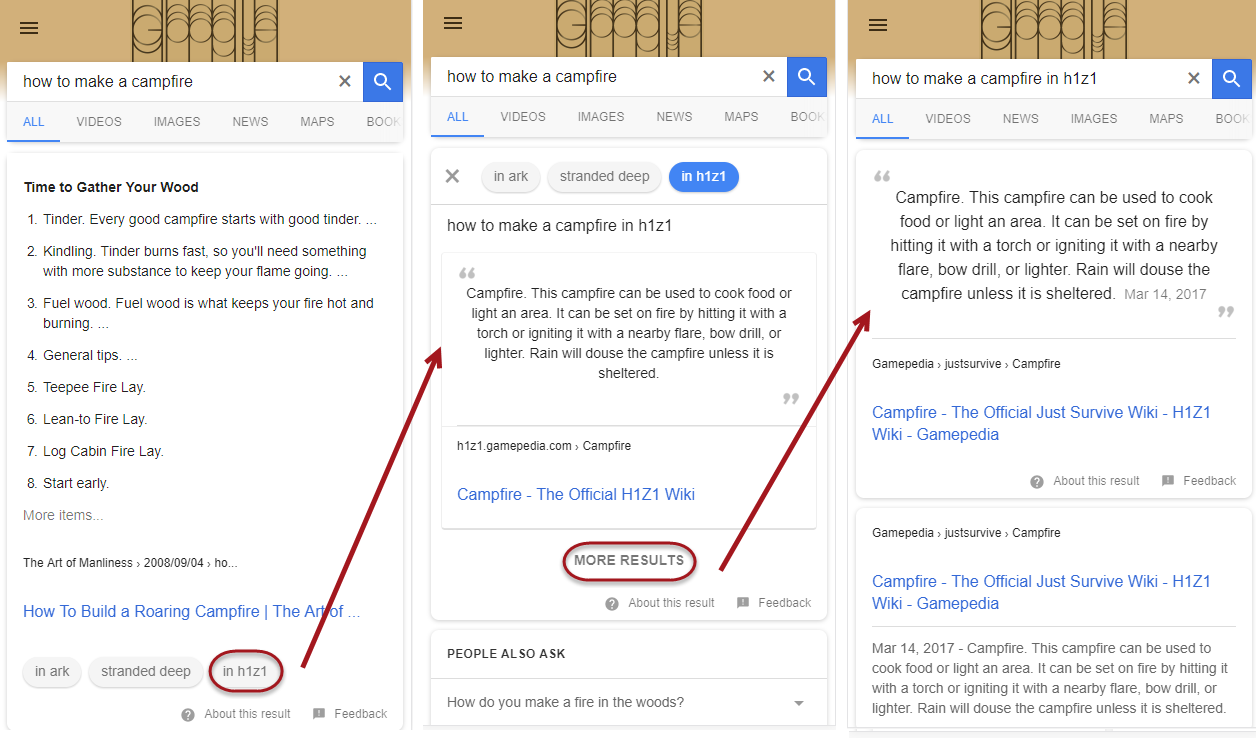Click 'More items...' in left panel
This screenshot has height=738, width=1256.
pos(63,516)
